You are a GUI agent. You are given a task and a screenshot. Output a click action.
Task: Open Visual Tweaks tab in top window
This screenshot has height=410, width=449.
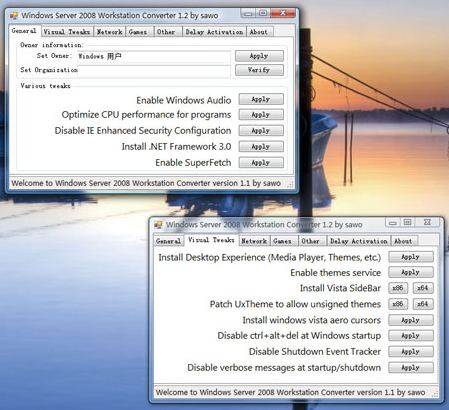coord(67,32)
